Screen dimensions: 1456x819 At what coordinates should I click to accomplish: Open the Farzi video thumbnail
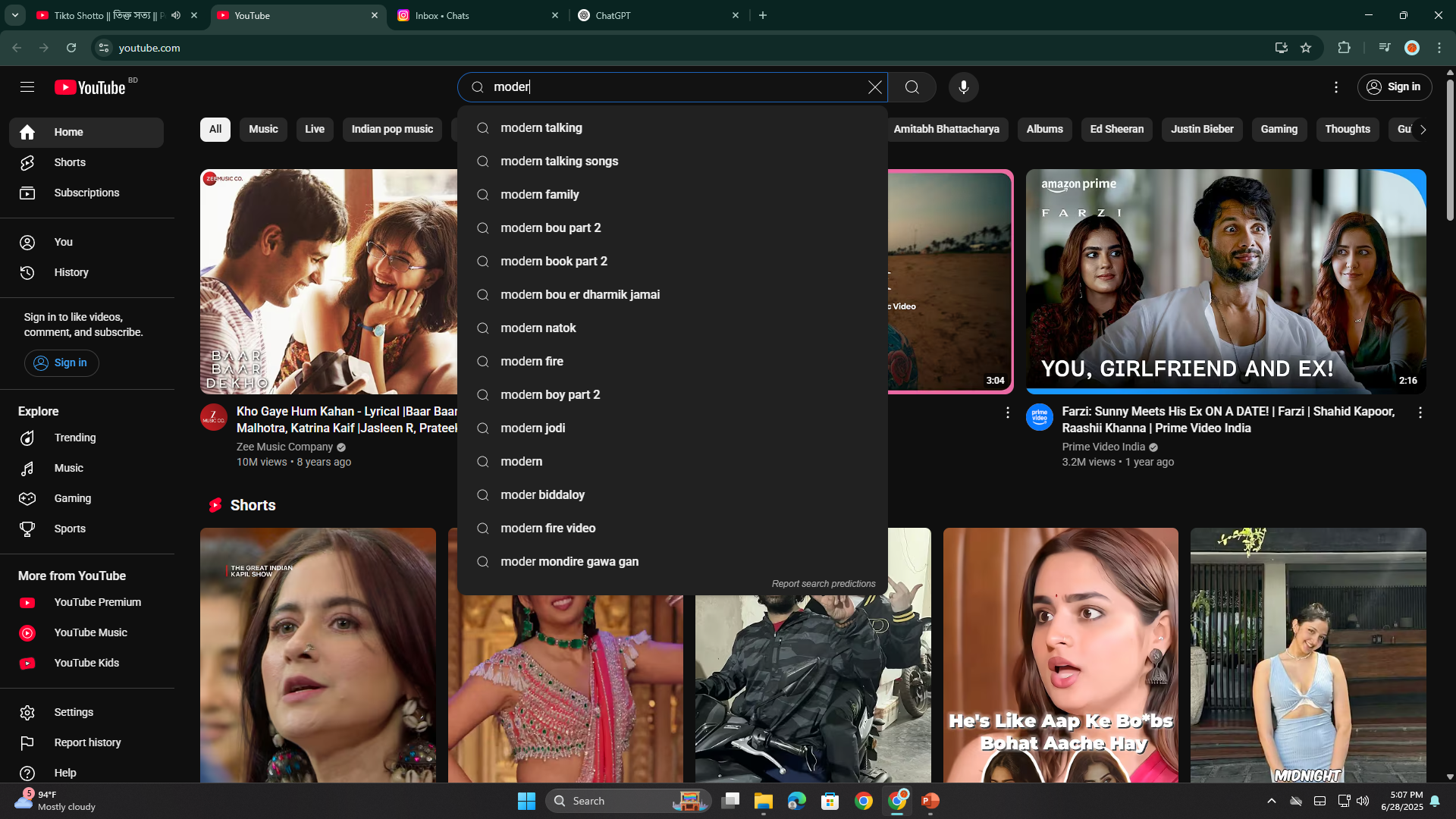tap(1225, 281)
